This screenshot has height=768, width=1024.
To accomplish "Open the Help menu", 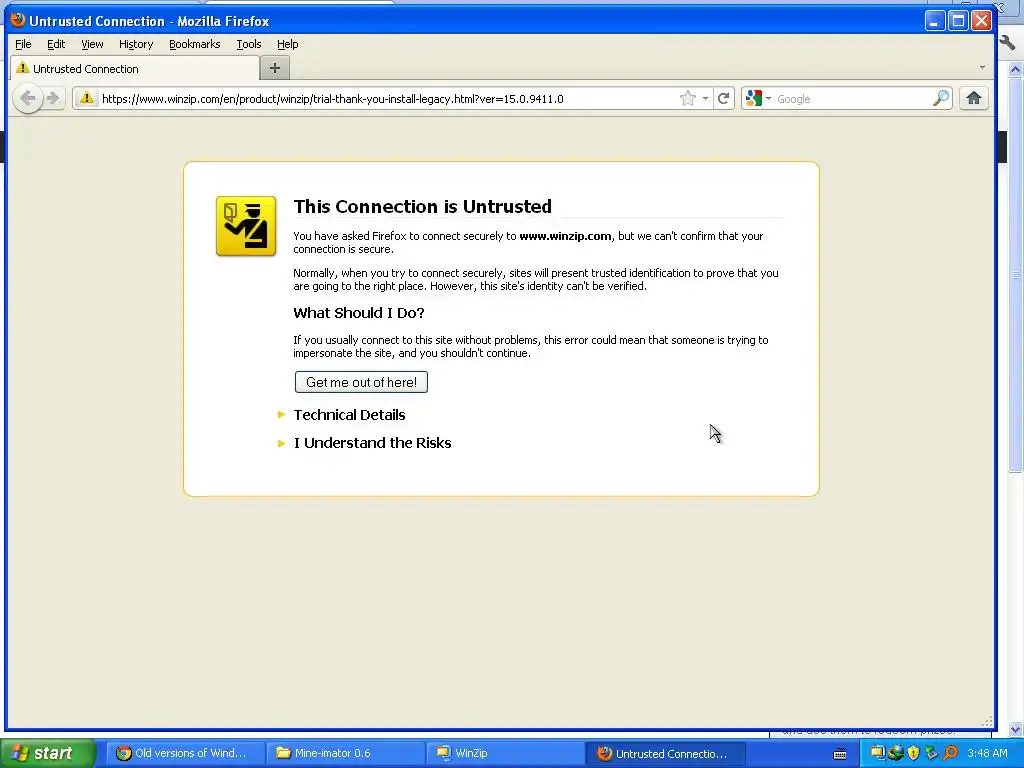I will (x=287, y=44).
